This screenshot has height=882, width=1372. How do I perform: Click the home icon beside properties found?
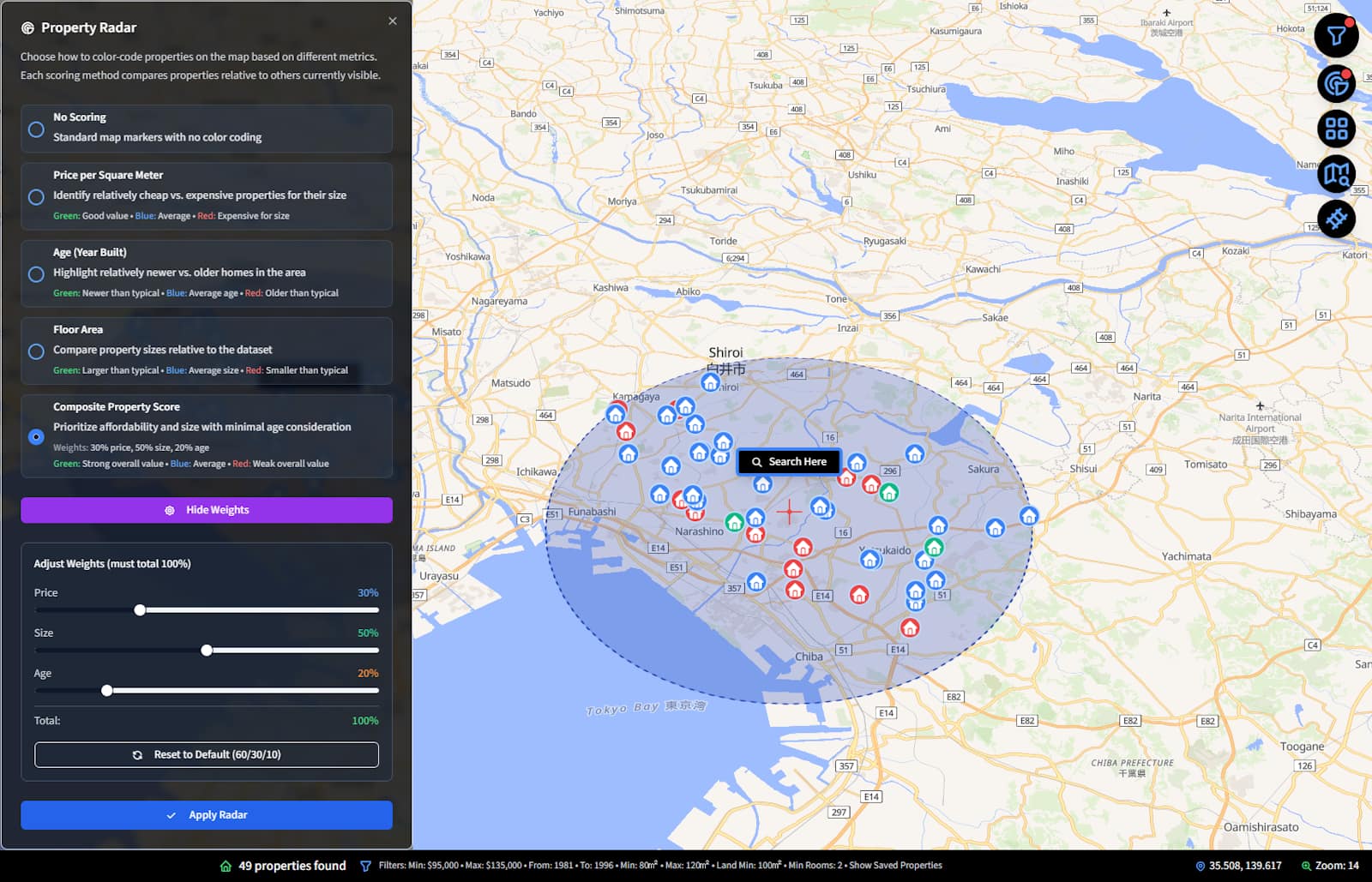pyautogui.click(x=226, y=866)
